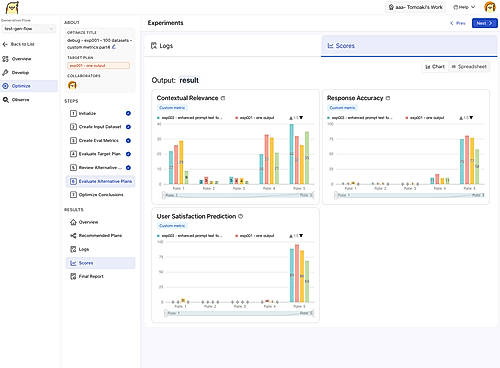Viewport: 500px width, 368px height.
Task: Open the Tomoaki's Work workspace selector
Action: coord(416,7)
